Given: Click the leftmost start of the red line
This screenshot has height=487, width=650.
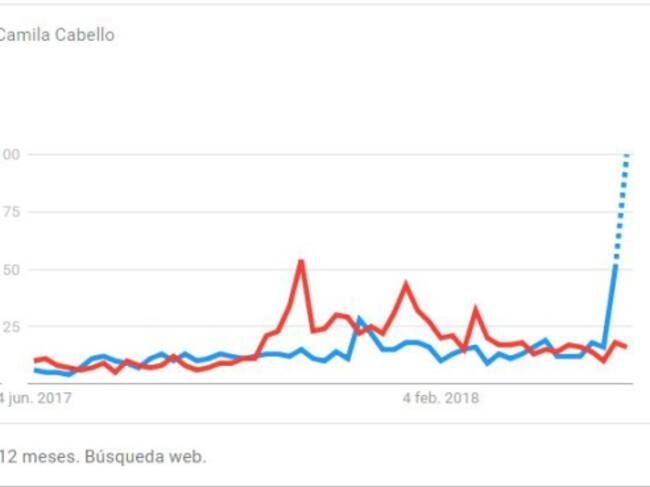Looking at the screenshot, I should pos(35,360).
